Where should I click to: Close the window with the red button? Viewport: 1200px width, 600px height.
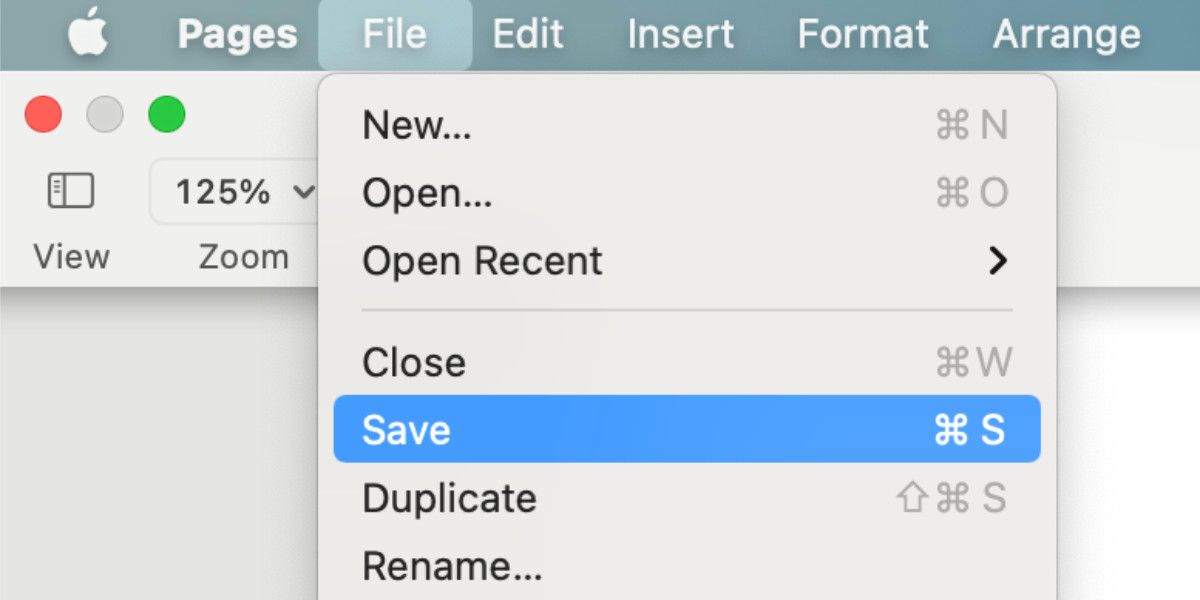pyautogui.click(x=43, y=115)
